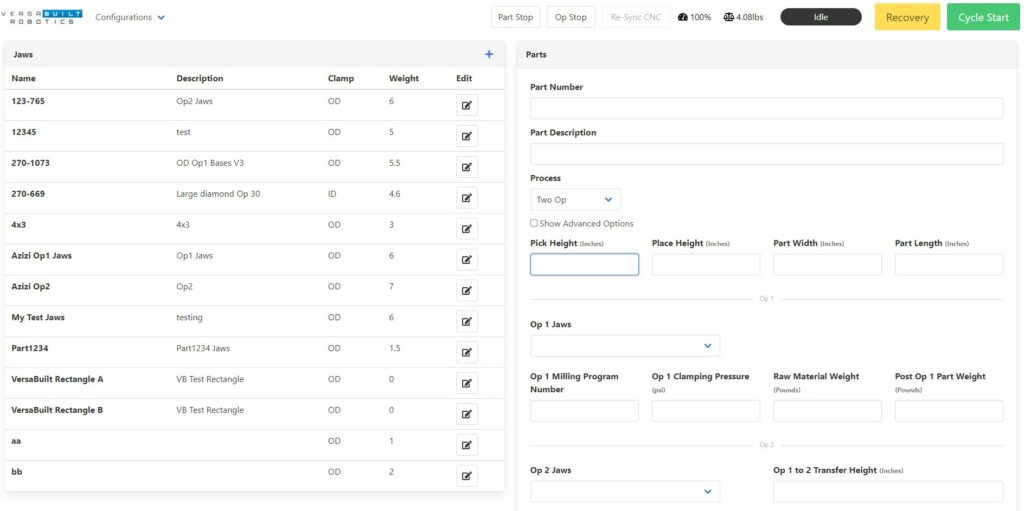Screen dimensions: 1024x511
Task: Click Part1234 Jaws description text
Action: click(x=203, y=348)
